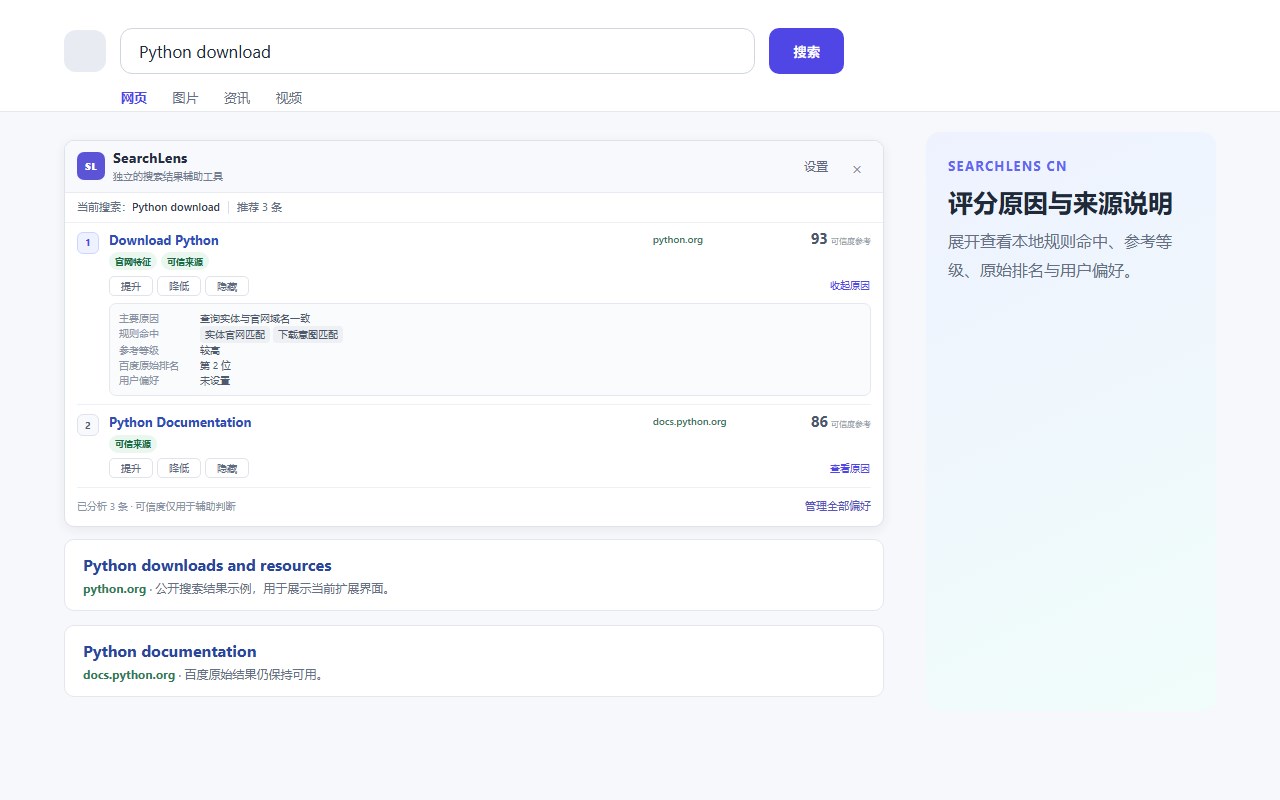Open the Download Python recommended result
Image resolution: width=1280 pixels, height=800 pixels.
pyautogui.click(x=164, y=240)
